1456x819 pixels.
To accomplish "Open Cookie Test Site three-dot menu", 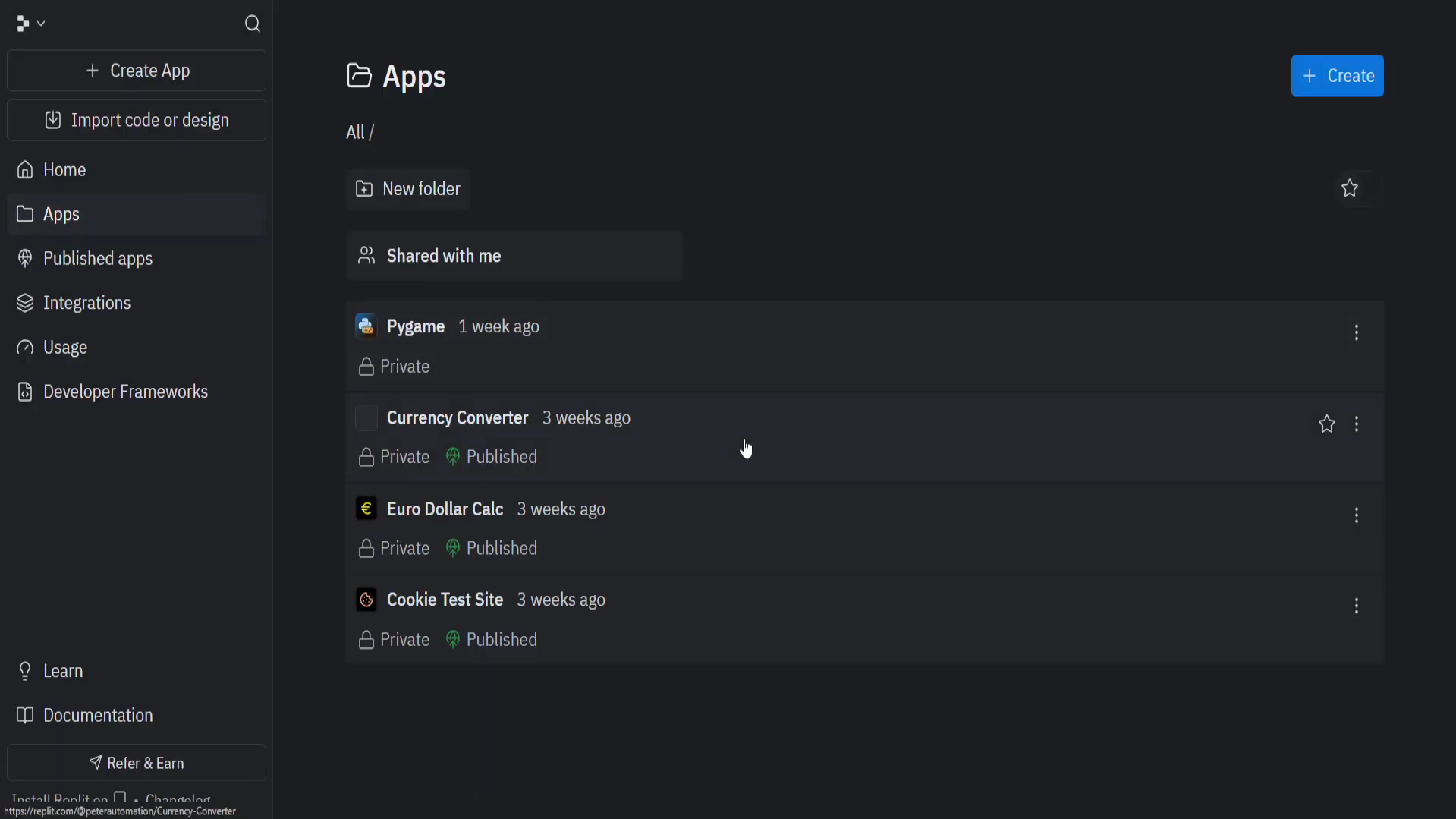I will click(1356, 606).
